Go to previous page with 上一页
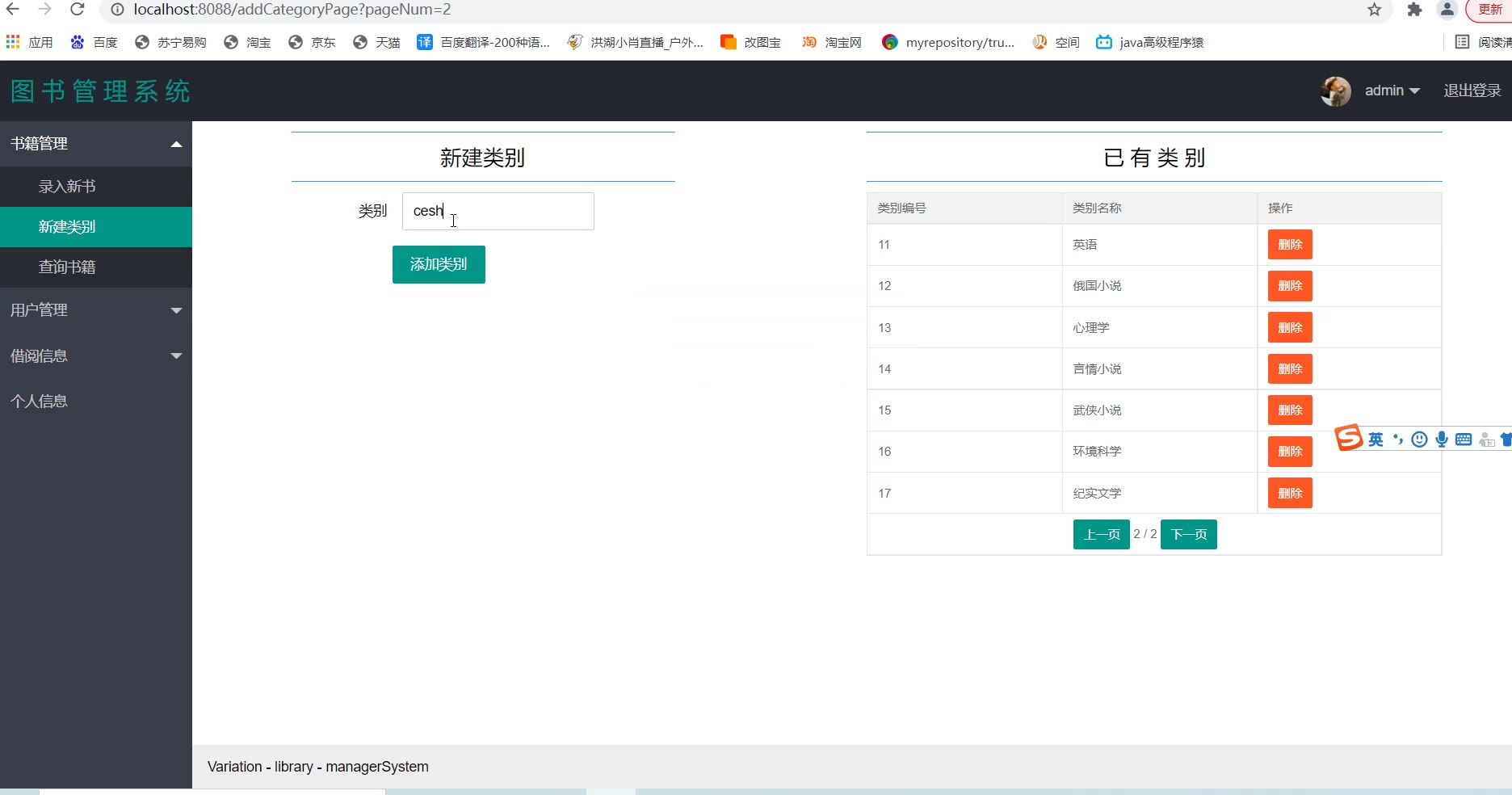1512x795 pixels. pos(1101,535)
